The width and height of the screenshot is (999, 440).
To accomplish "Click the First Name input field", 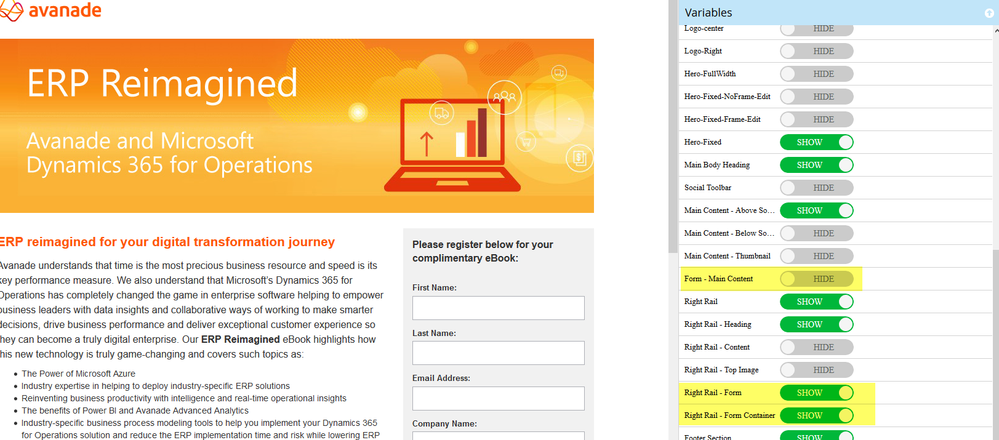I will [x=498, y=308].
